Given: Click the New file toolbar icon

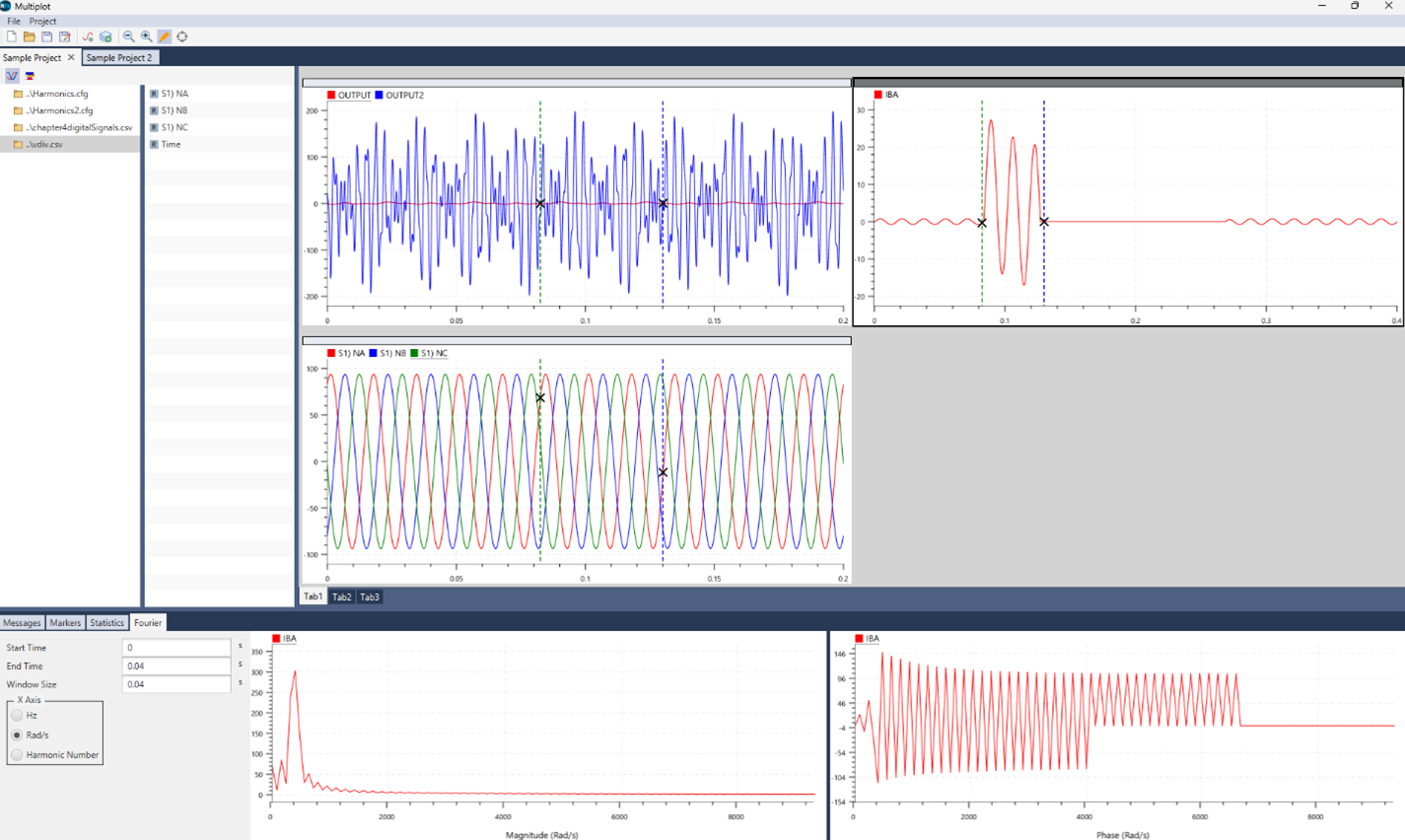Looking at the screenshot, I should pyautogui.click(x=12, y=36).
